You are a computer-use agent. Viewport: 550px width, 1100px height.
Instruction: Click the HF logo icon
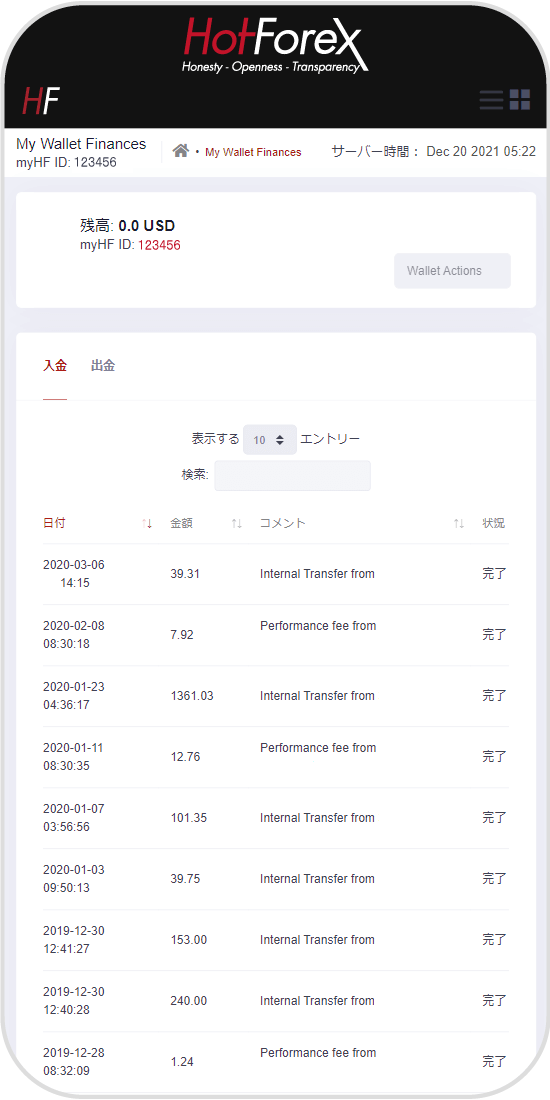coord(41,101)
